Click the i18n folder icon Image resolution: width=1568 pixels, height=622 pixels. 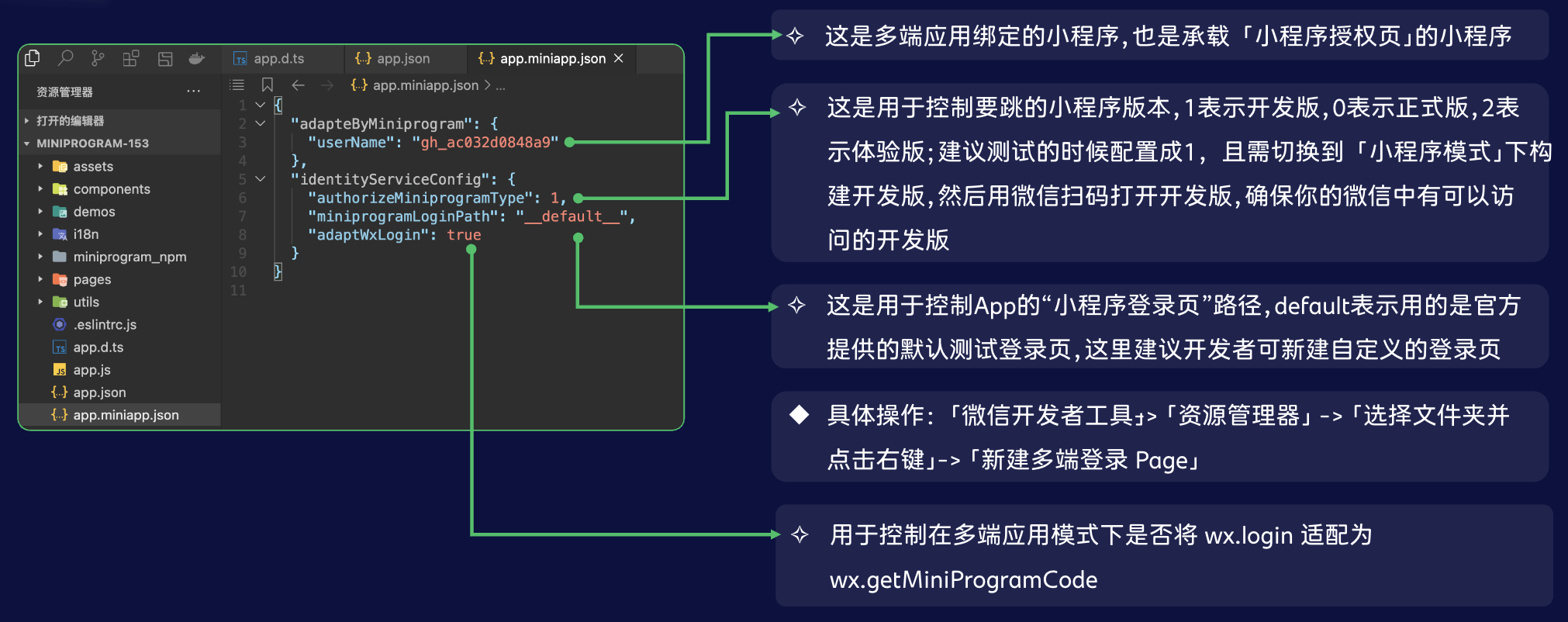(x=60, y=233)
